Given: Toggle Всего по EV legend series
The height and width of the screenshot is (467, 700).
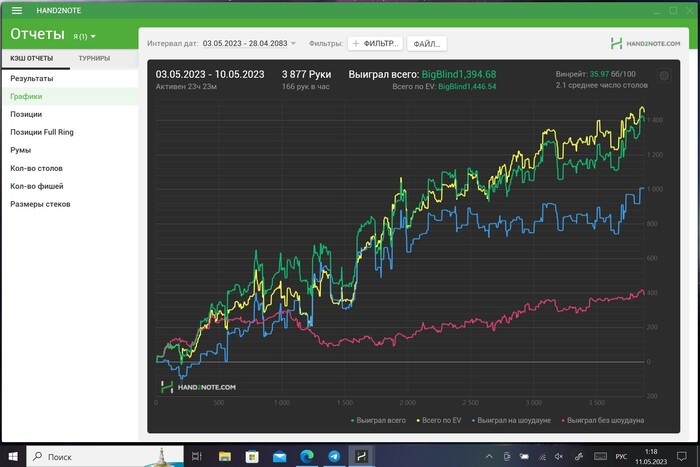Looking at the screenshot, I should pos(438,420).
